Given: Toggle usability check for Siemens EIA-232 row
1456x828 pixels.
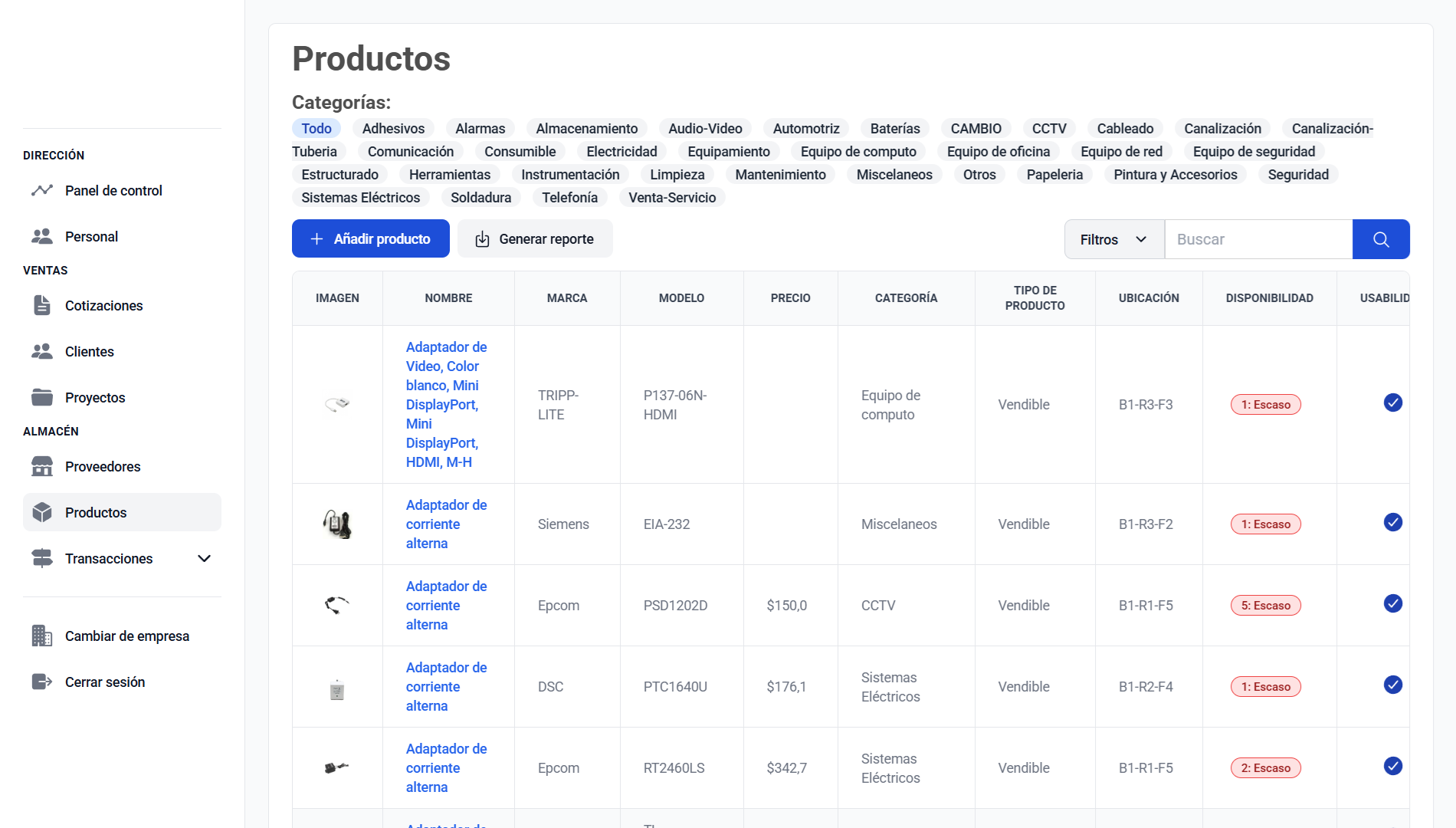Looking at the screenshot, I should coord(1392,522).
